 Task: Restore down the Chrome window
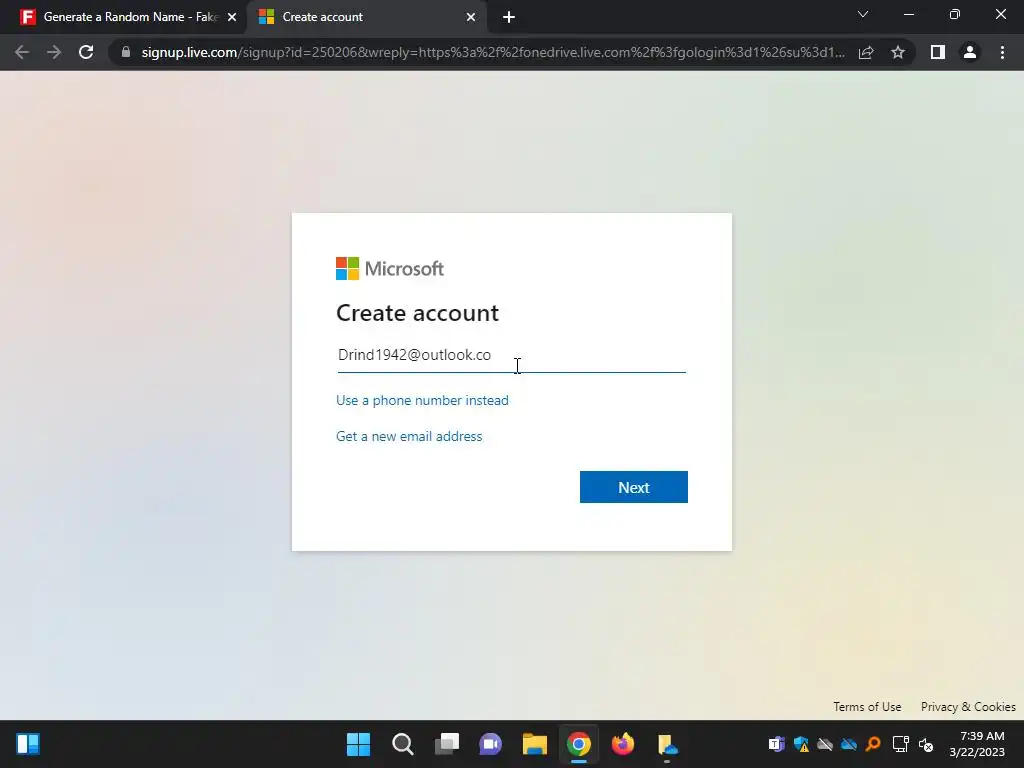[x=955, y=14]
